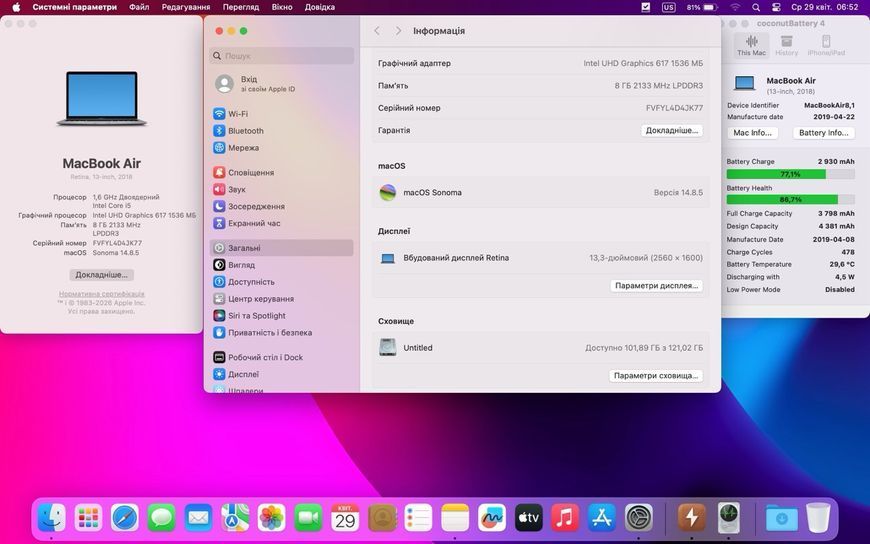Select Bluetooth in settings sidebar
The image size is (870, 544).
click(x=282, y=131)
